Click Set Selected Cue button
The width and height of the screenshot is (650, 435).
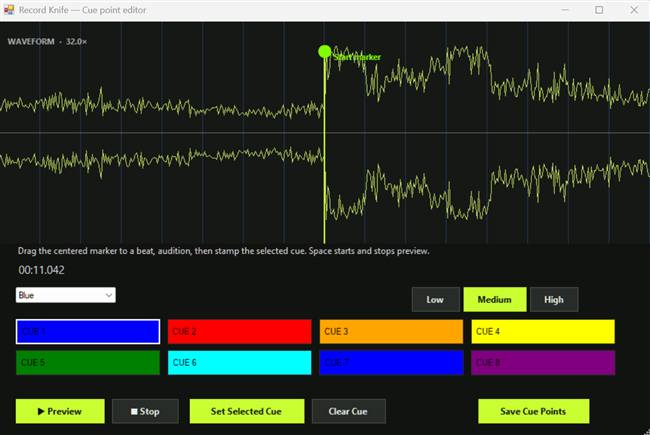click(x=247, y=411)
